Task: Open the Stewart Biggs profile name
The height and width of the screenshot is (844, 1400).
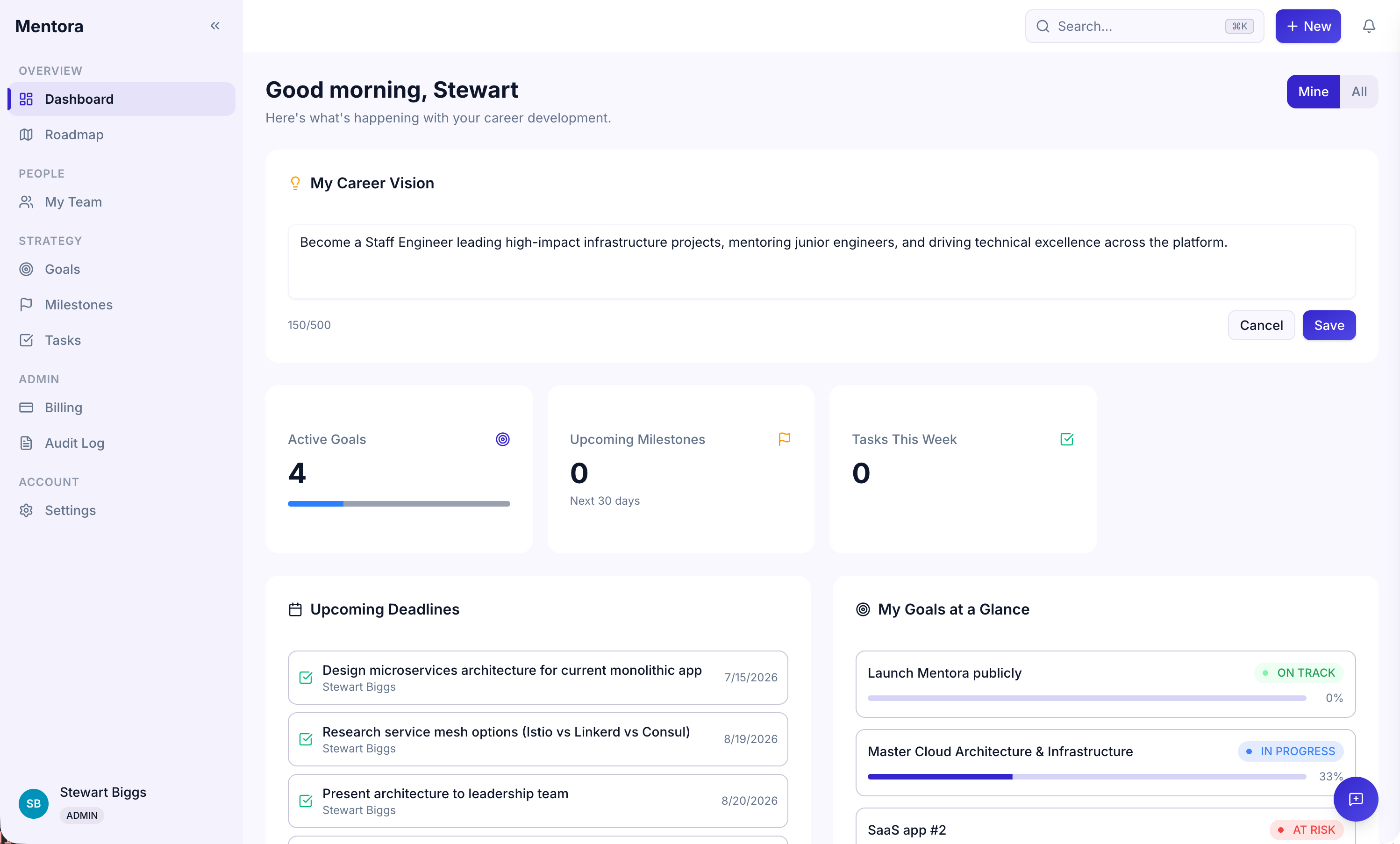Action: pos(103,792)
